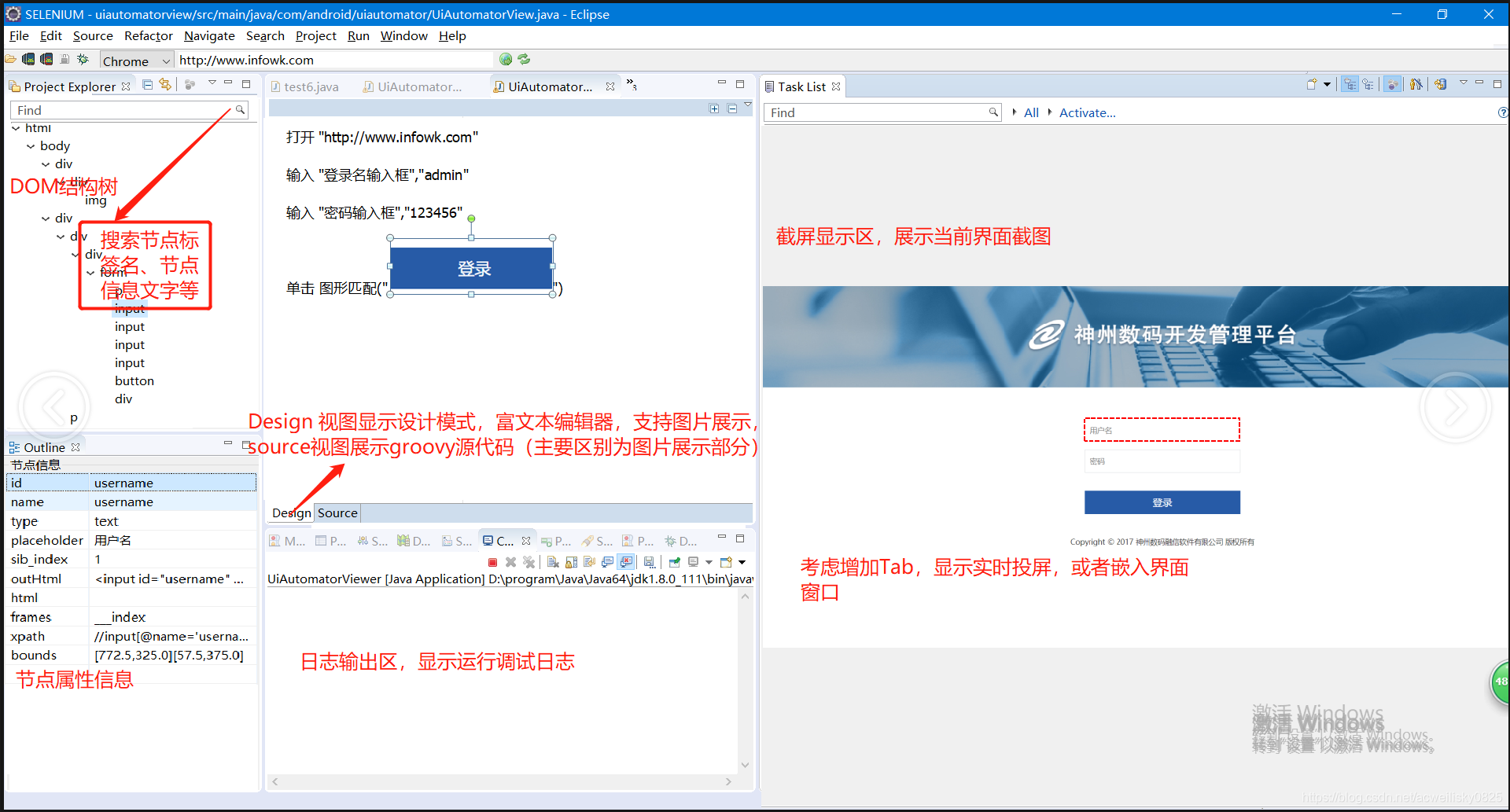Click the focus on active task icon in Project Explorer
The width and height of the screenshot is (1510, 812).
pos(190,85)
